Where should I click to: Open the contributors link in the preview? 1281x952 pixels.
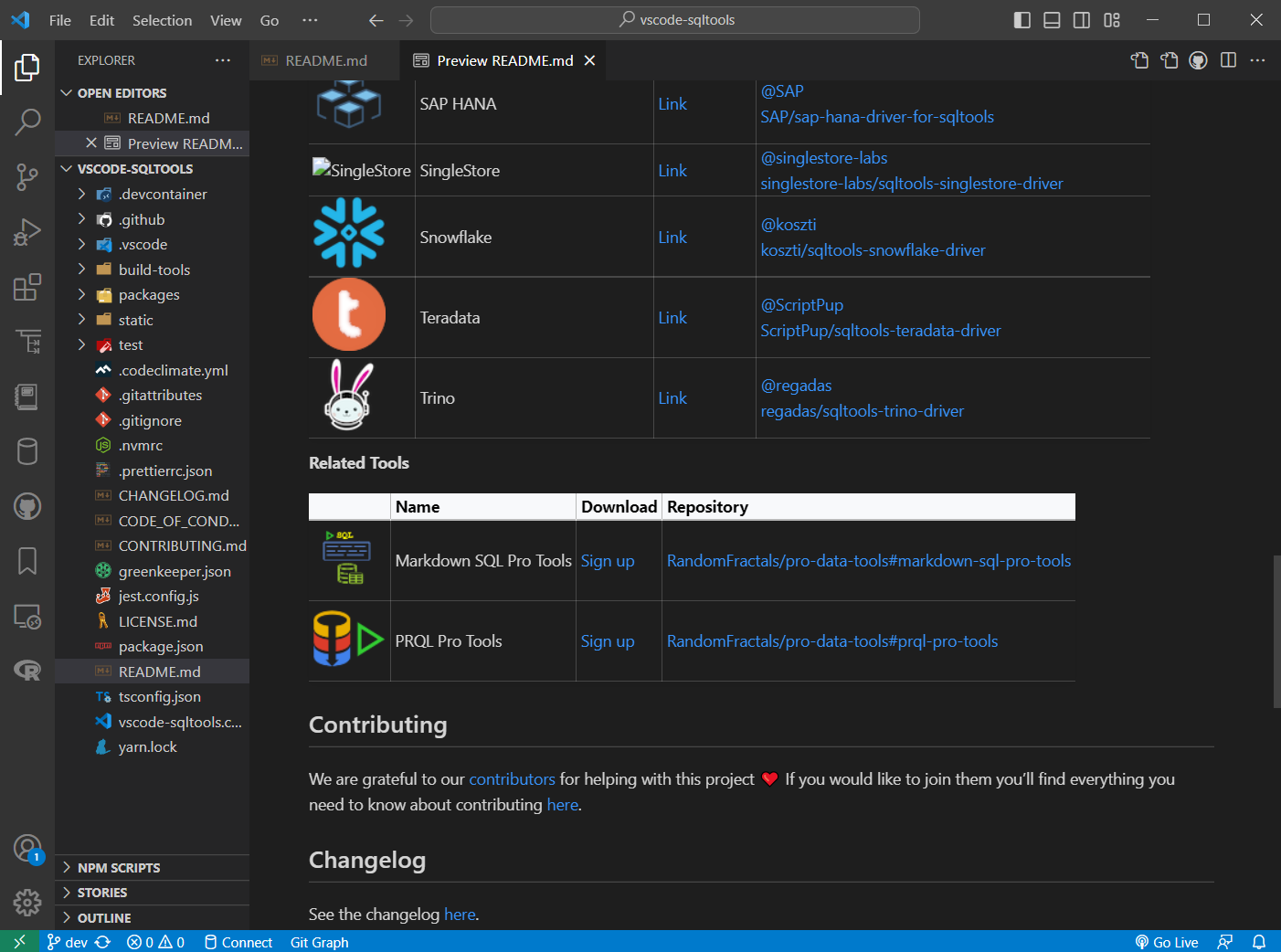point(512,778)
